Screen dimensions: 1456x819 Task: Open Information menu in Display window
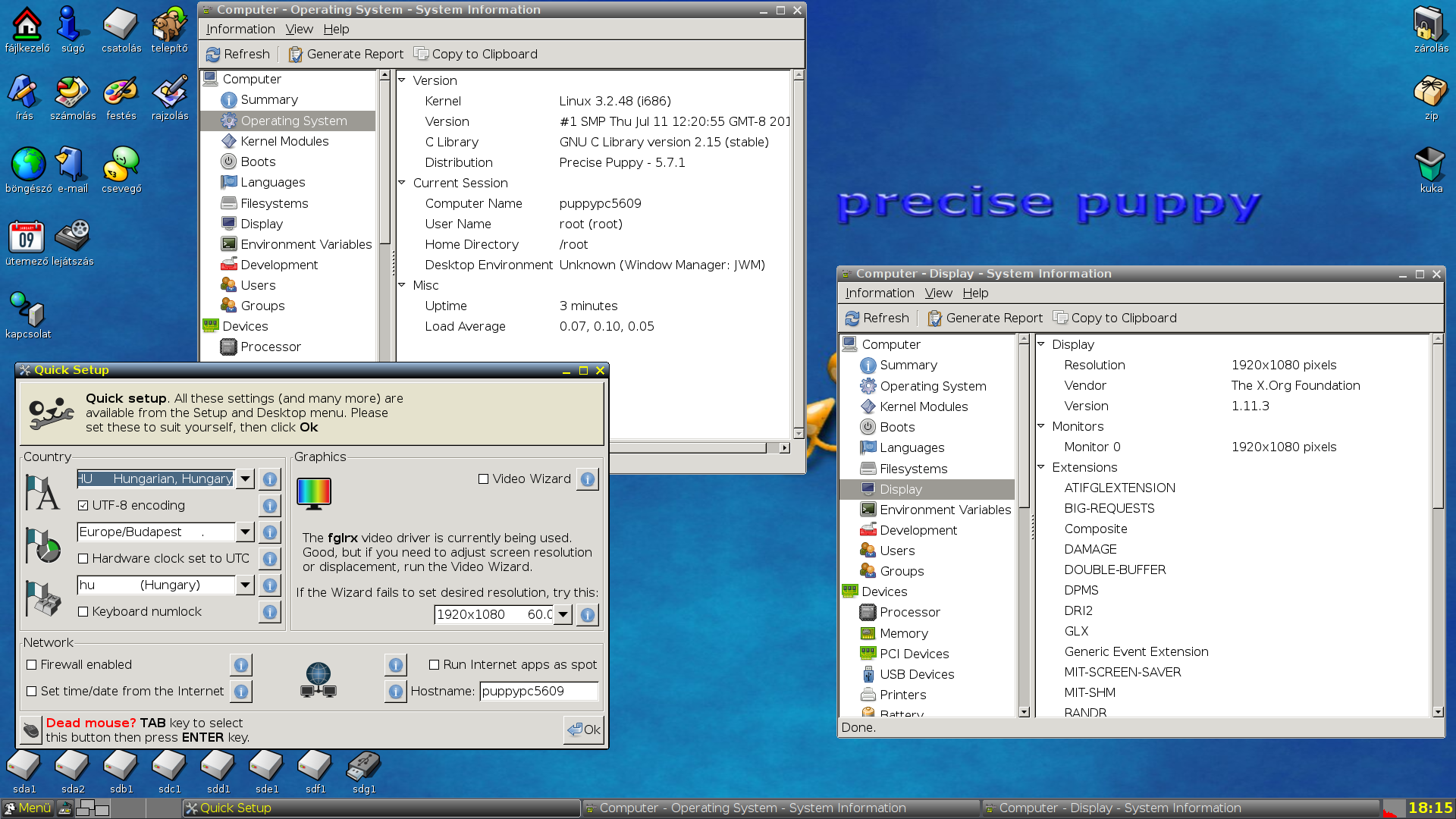pos(880,293)
